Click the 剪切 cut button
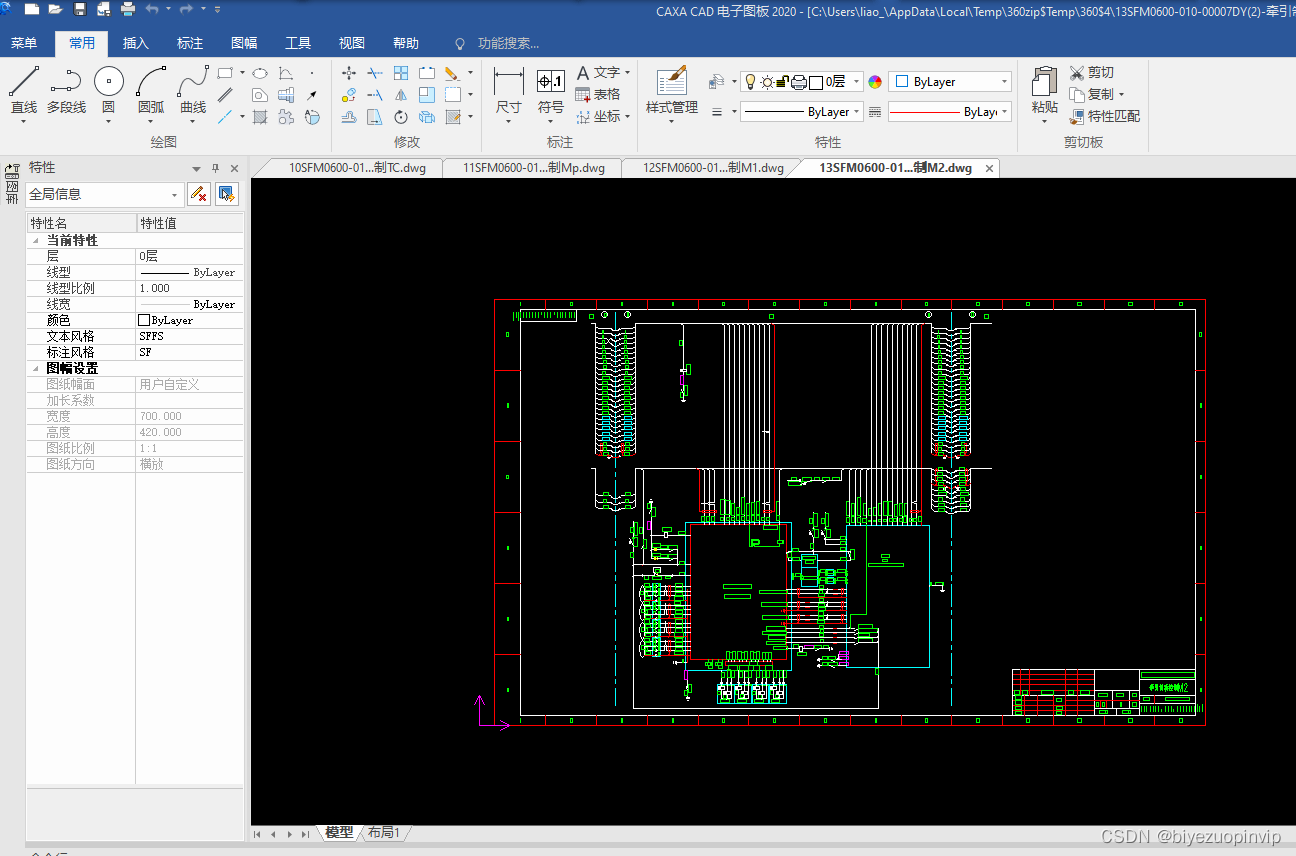Viewport: 1296px width, 856px height. [1091, 73]
